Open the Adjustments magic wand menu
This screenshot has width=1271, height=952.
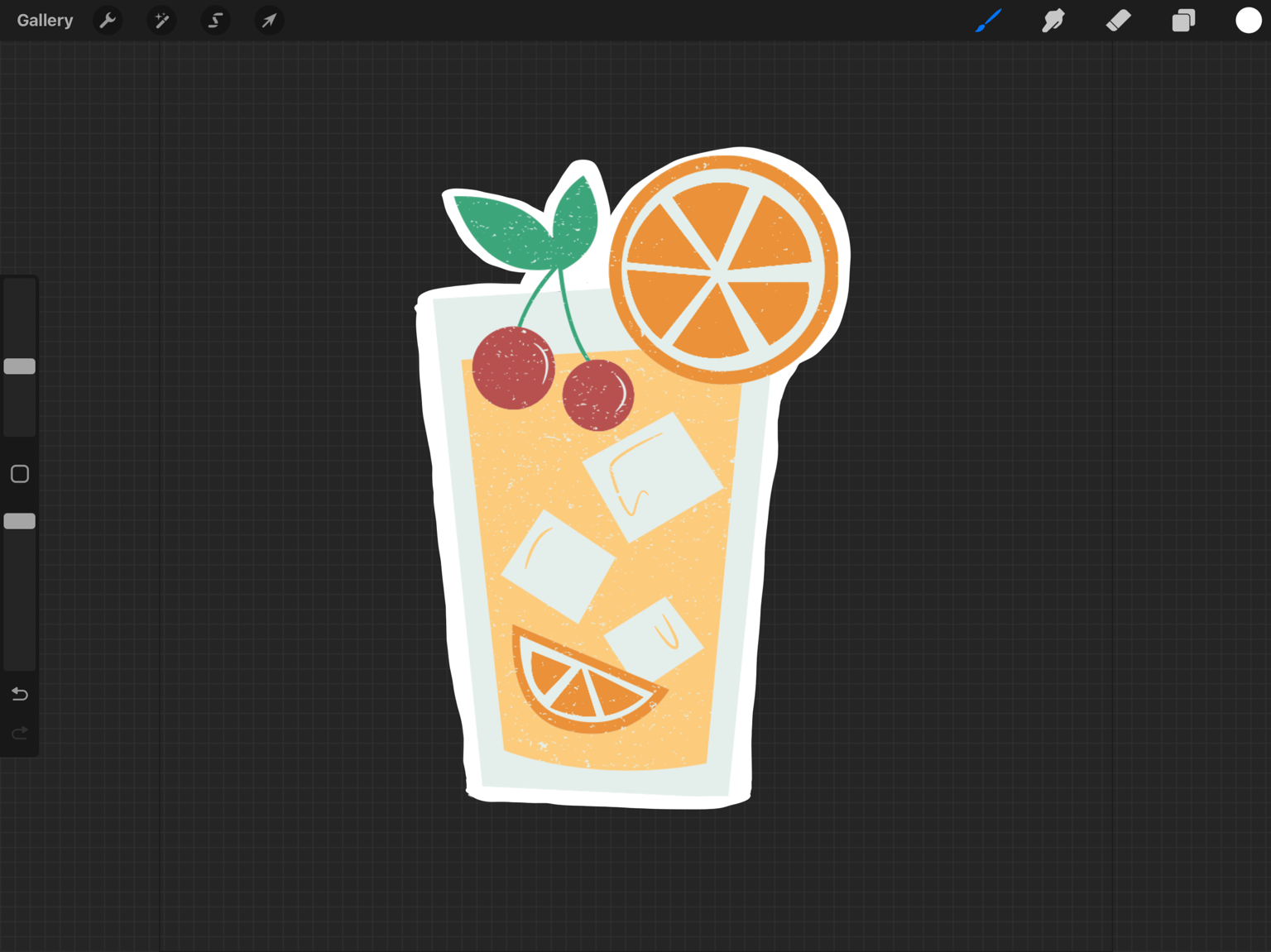coord(161,21)
